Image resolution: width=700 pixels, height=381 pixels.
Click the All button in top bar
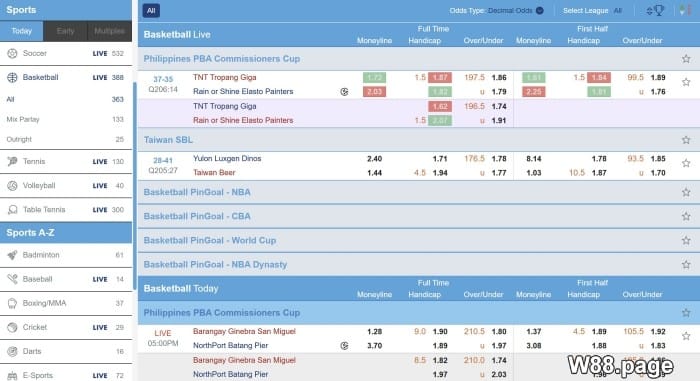[x=151, y=11]
